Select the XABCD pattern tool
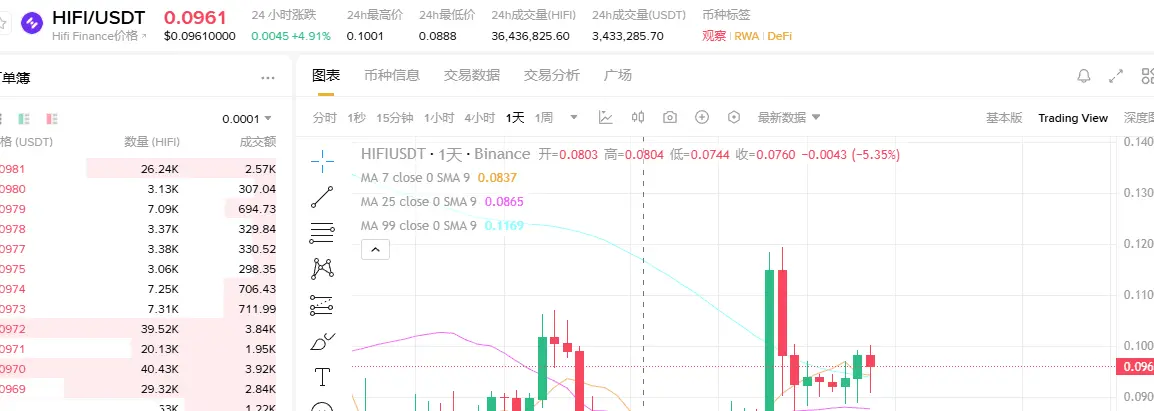Viewport: 1154px width, 411px height. tap(322, 269)
